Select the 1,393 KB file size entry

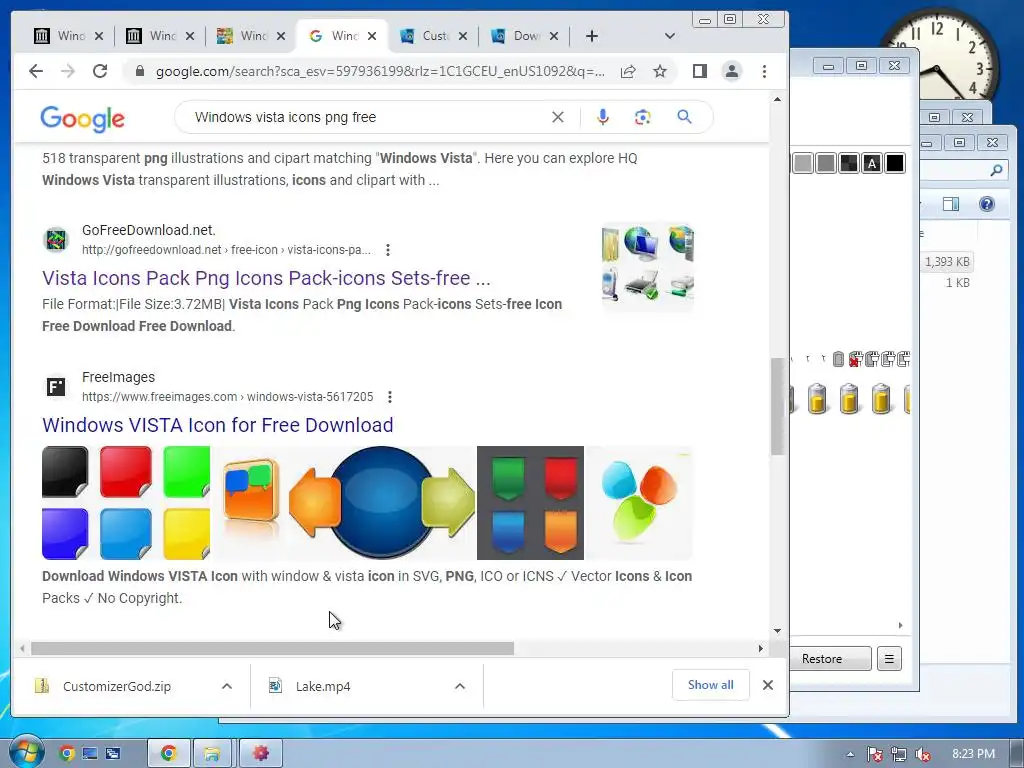coord(947,261)
